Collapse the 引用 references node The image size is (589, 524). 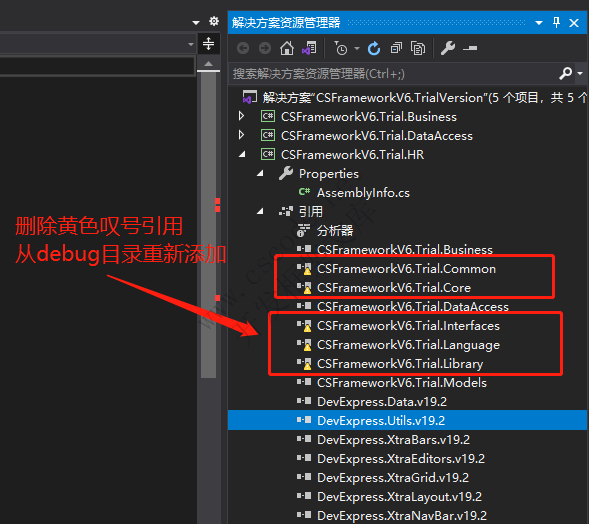click(260, 211)
